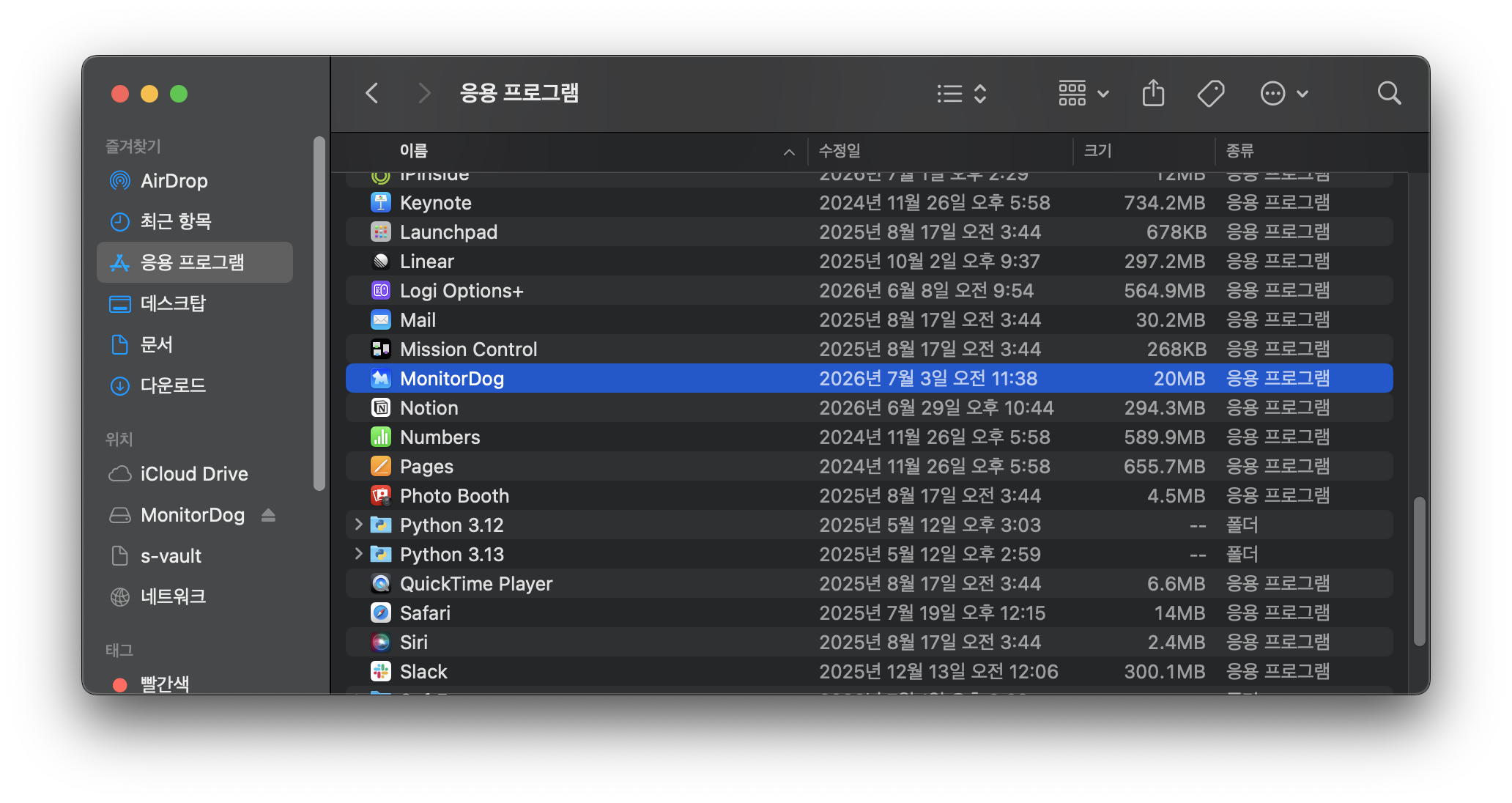The image size is (1512, 803).
Task: Open the list view switcher
Action: coord(962,94)
